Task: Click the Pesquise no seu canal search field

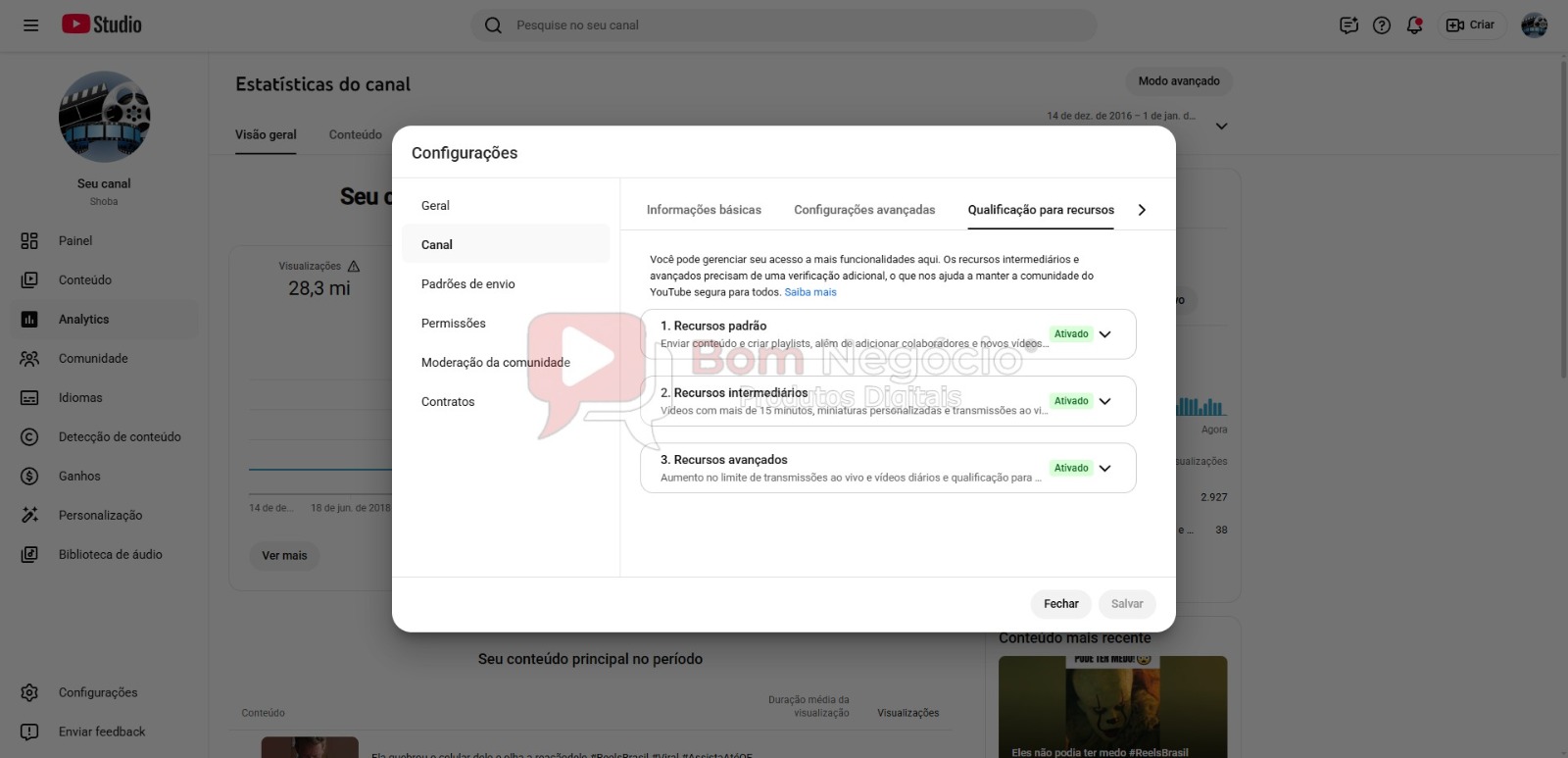Action: point(784,25)
